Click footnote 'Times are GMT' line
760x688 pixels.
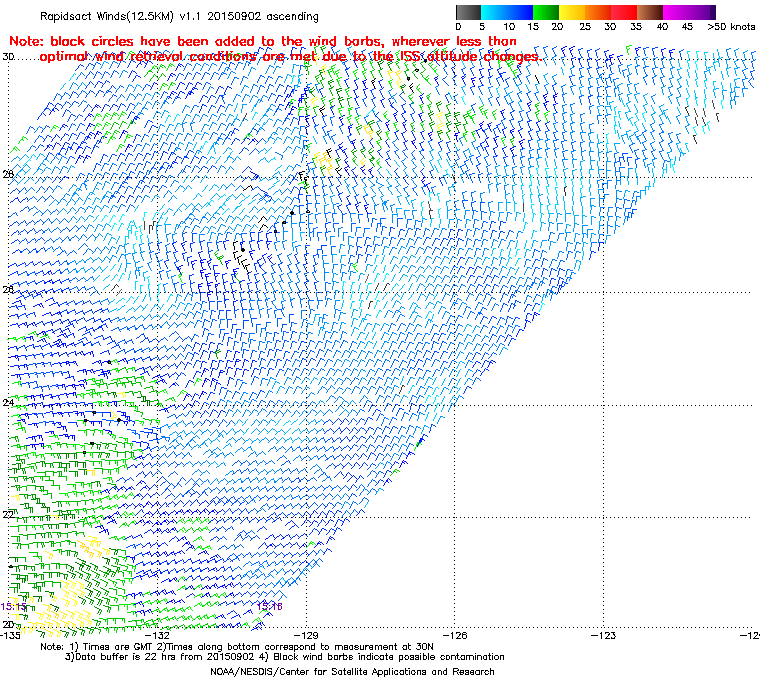tap(237, 647)
